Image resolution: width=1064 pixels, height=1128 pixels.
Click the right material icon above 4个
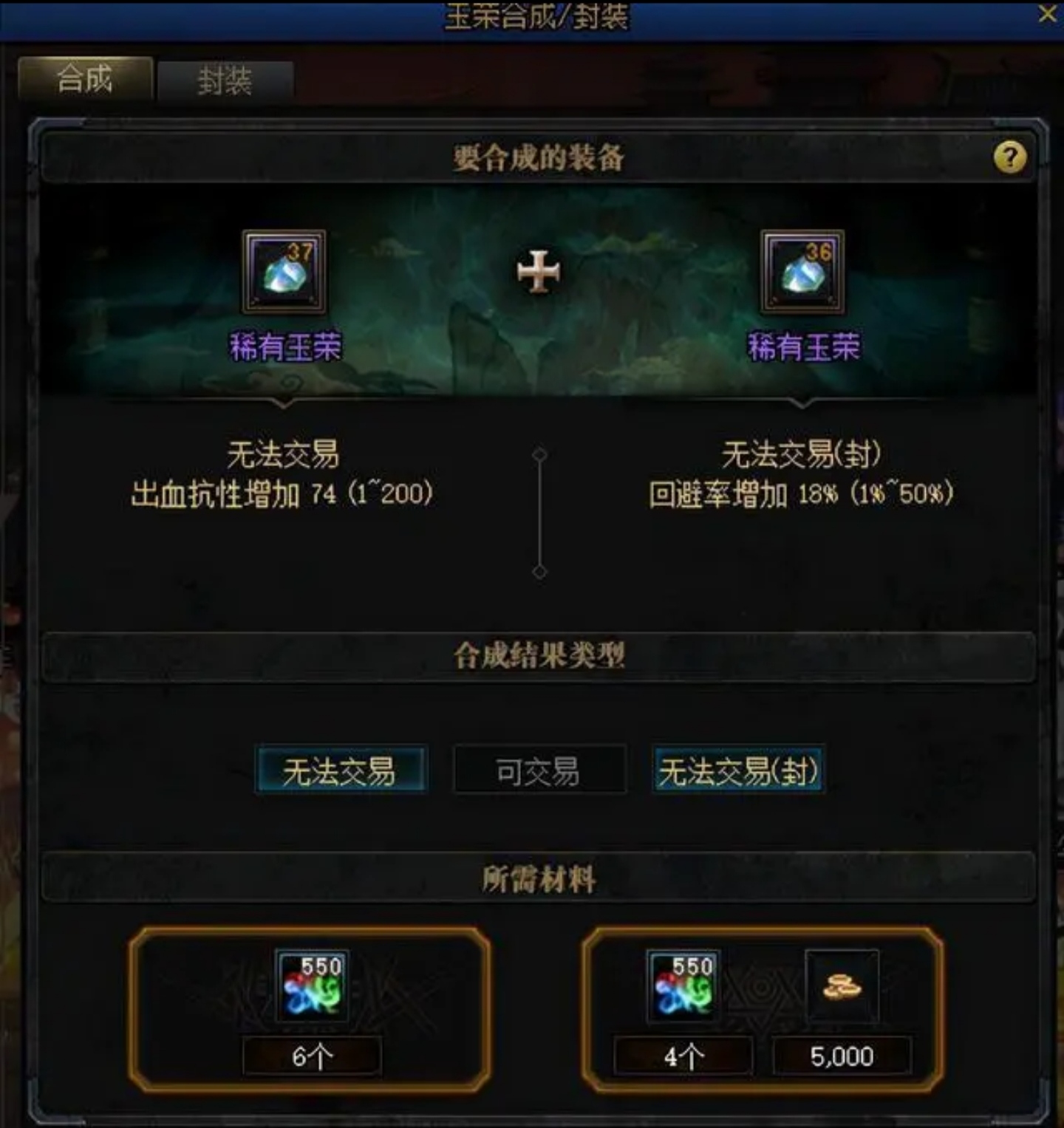pyautogui.click(x=683, y=986)
